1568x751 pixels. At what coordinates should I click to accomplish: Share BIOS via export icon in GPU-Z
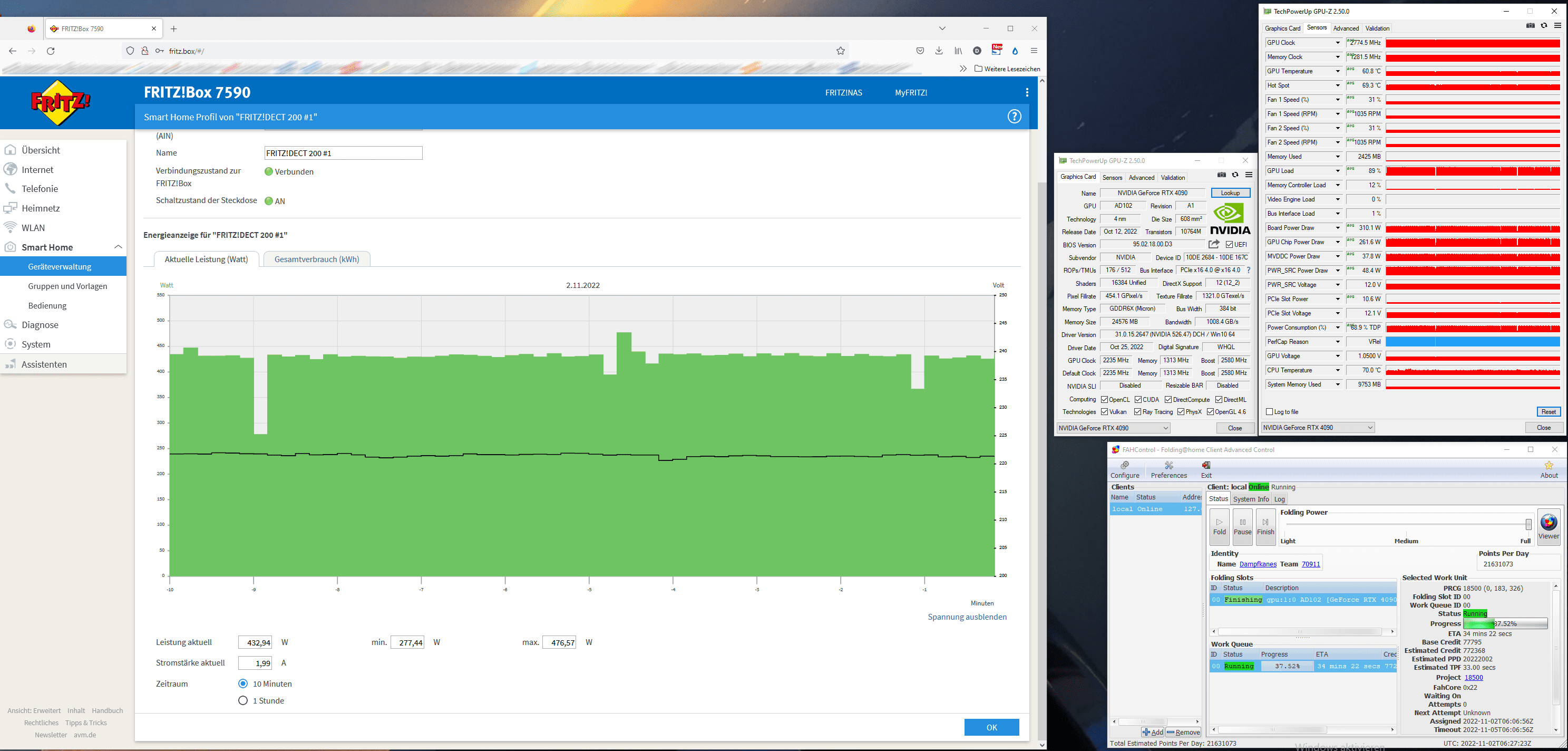[x=1214, y=244]
